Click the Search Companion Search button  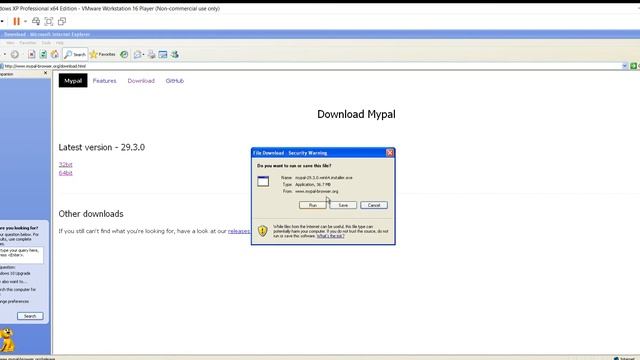[30, 316]
